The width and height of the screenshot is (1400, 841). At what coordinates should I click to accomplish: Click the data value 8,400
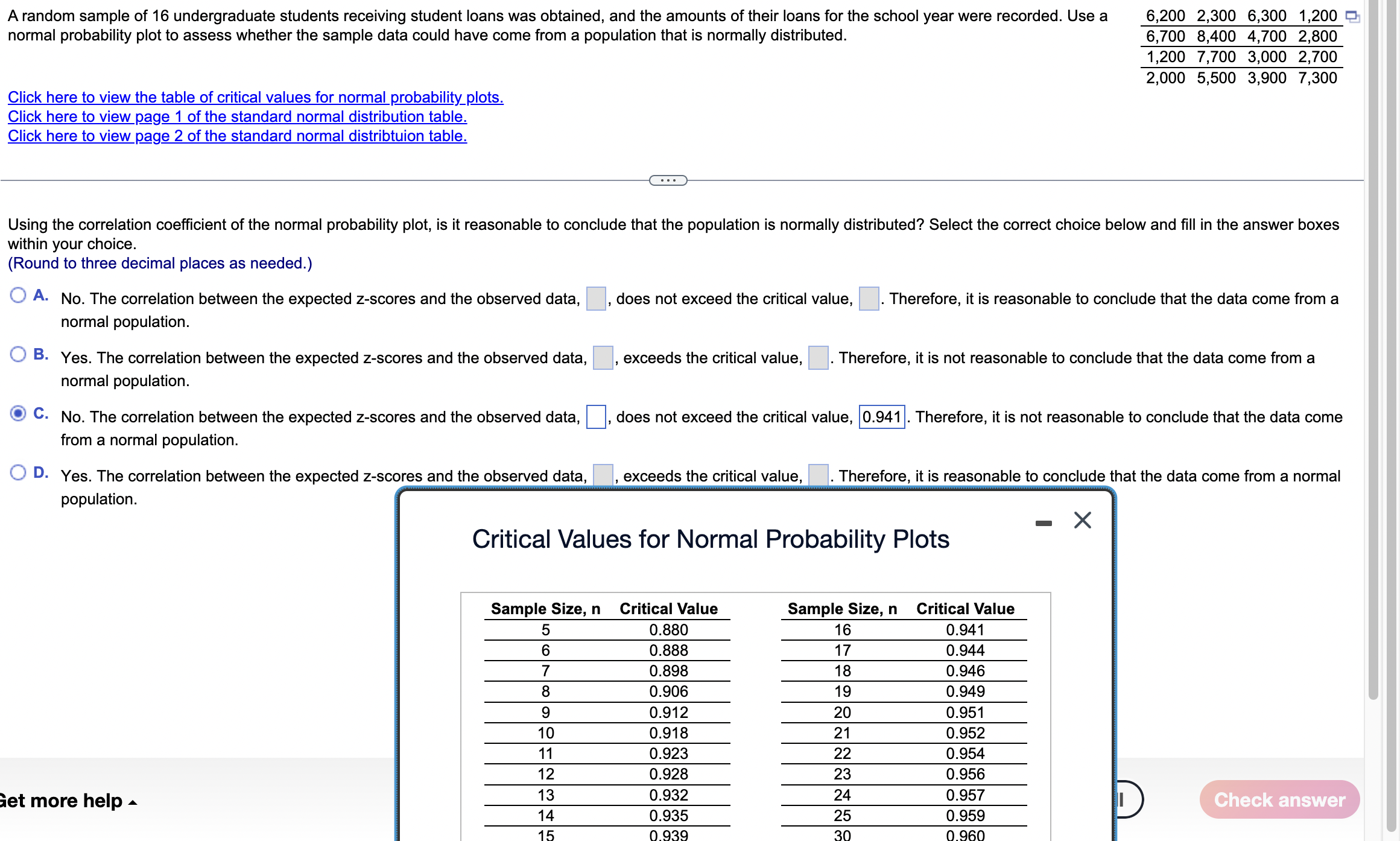coord(1216,36)
